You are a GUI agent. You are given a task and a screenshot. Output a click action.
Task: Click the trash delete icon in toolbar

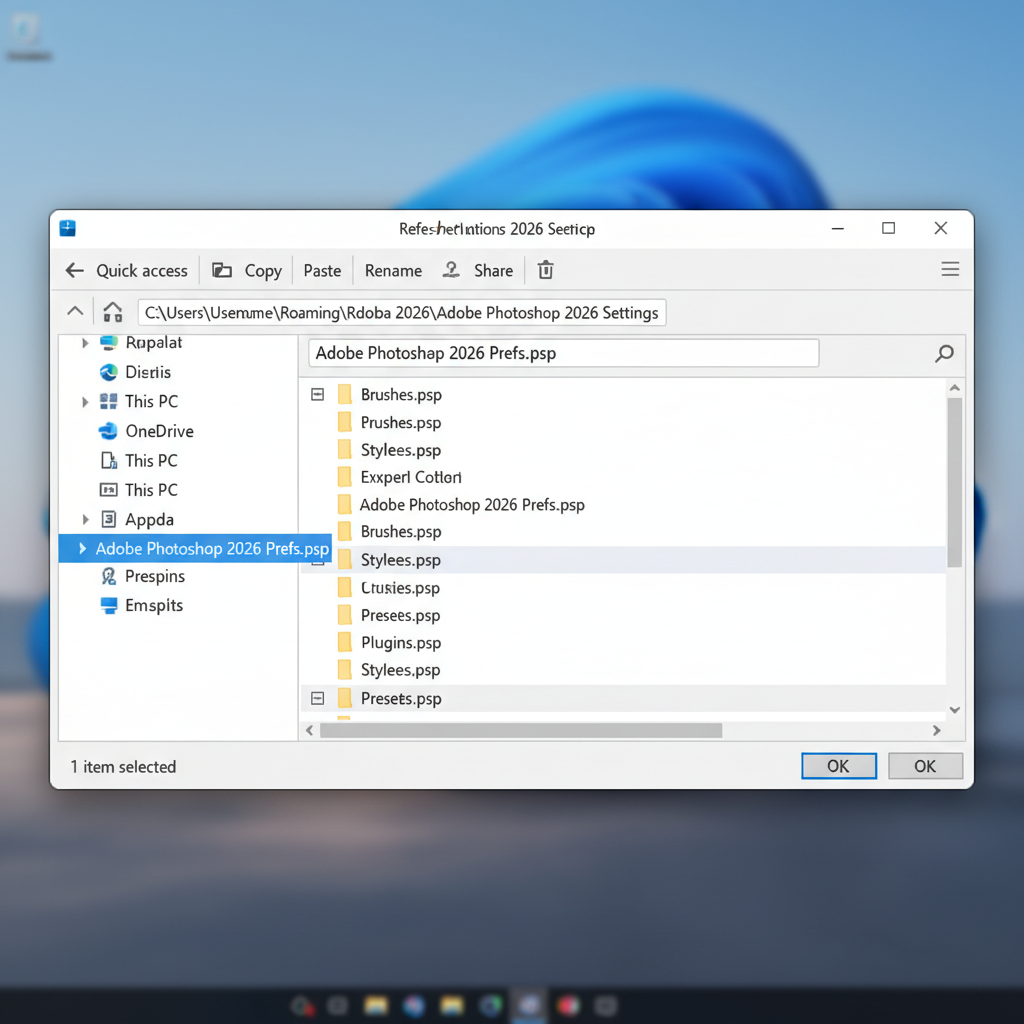pos(545,270)
